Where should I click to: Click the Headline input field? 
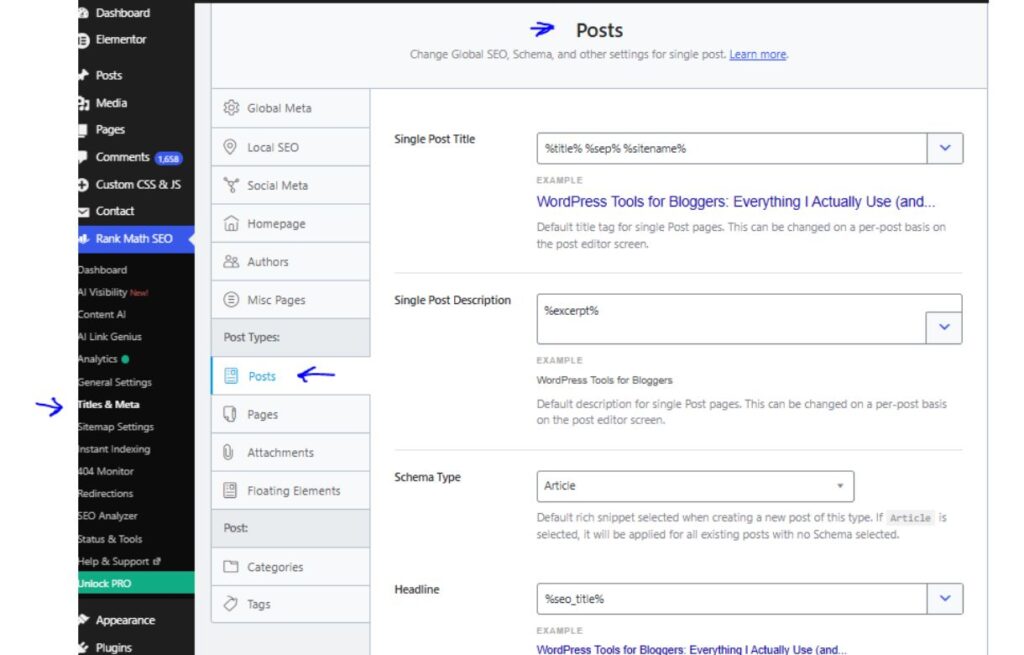pos(731,598)
